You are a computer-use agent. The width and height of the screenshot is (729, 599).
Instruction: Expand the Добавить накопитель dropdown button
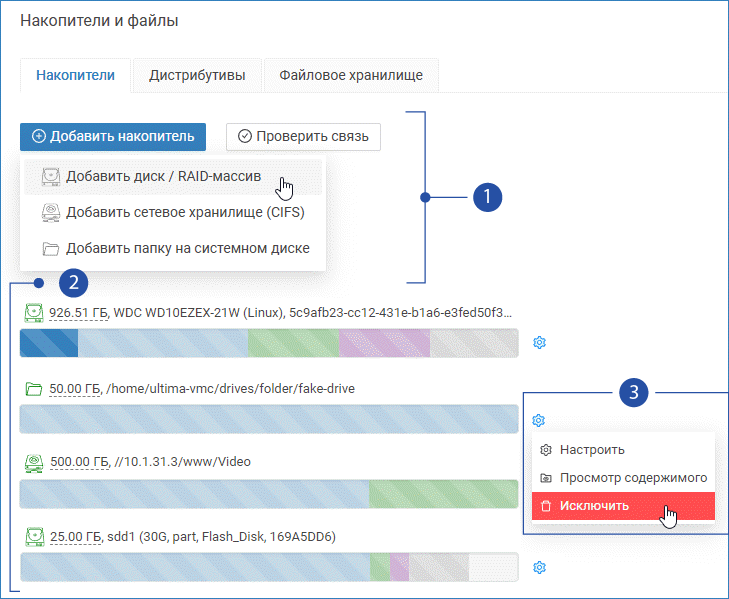[x=113, y=136]
